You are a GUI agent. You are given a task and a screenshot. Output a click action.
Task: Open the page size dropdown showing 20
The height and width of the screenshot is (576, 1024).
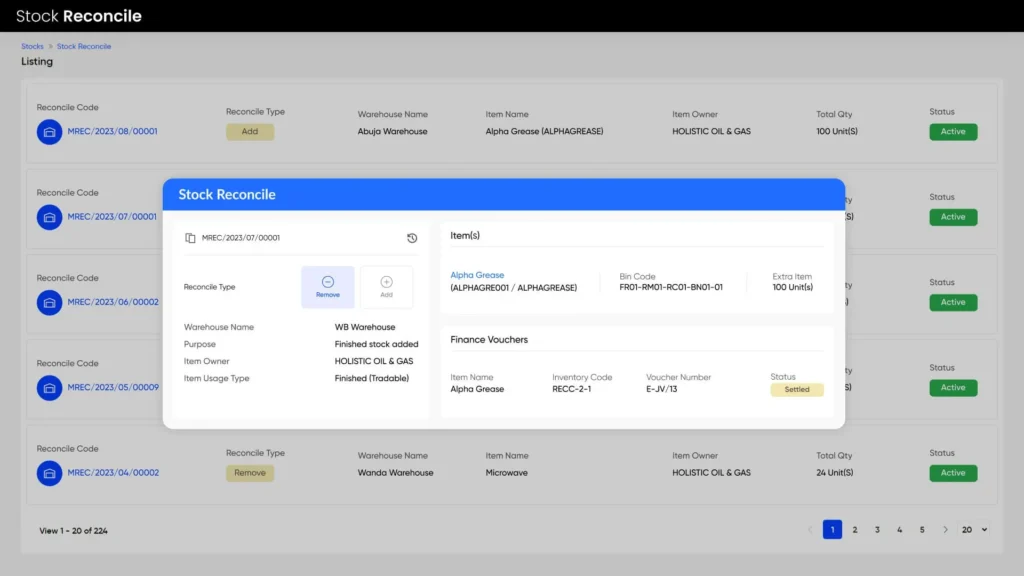coord(973,530)
